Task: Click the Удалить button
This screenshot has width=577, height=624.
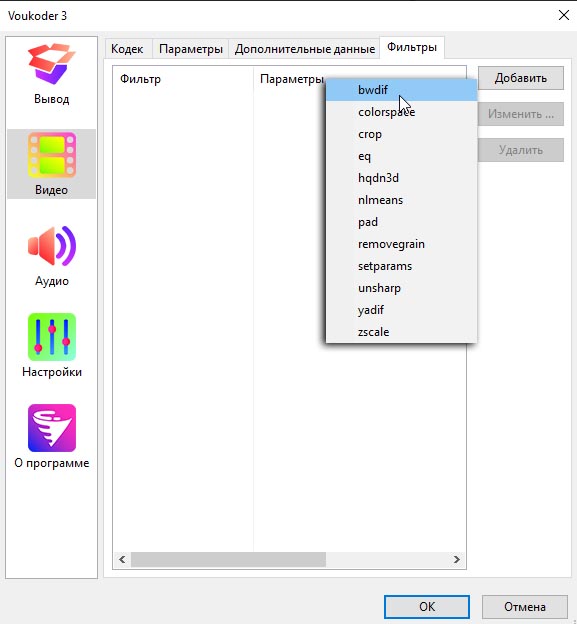Action: click(520, 150)
